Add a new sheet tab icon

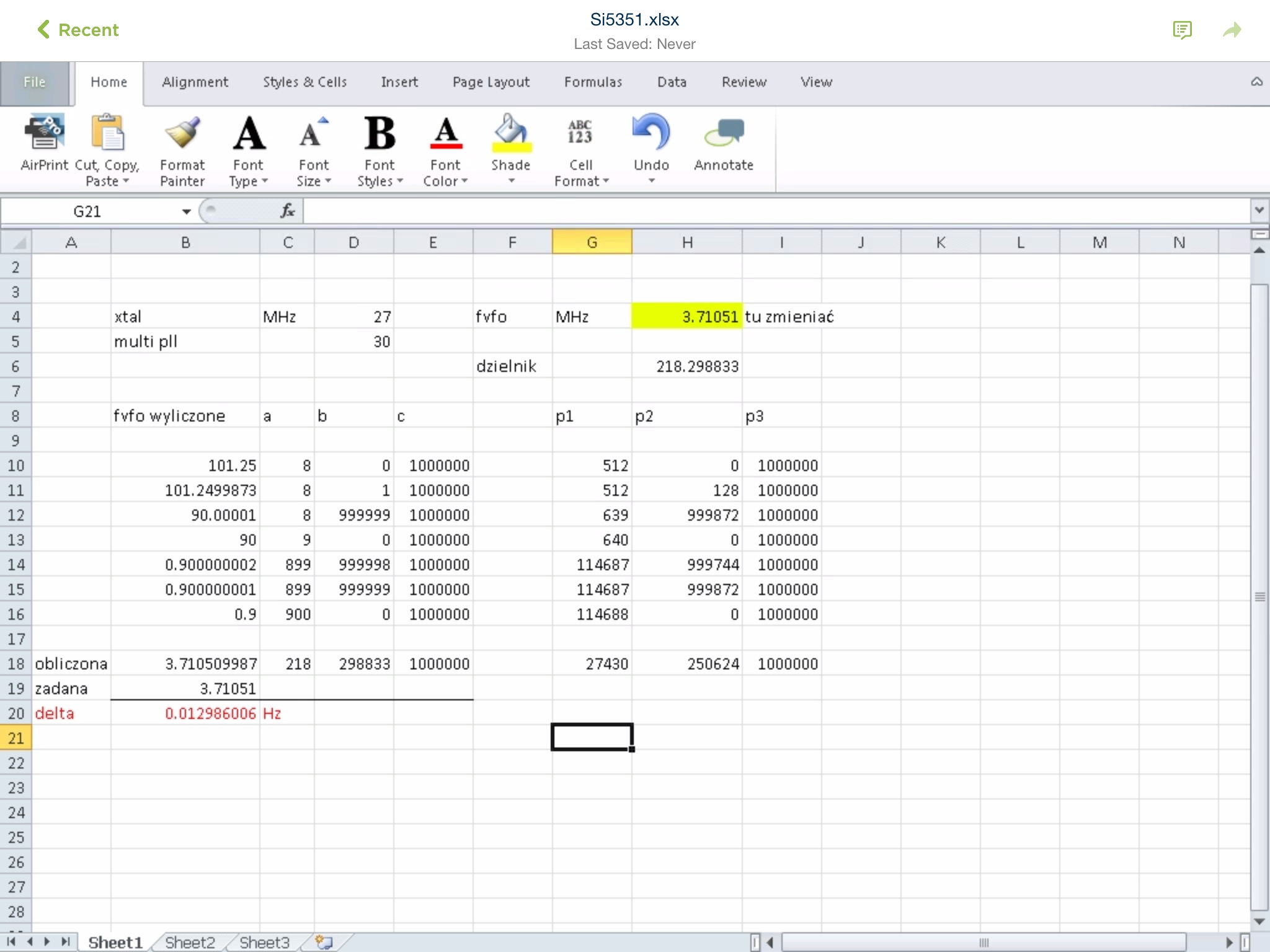click(x=324, y=942)
